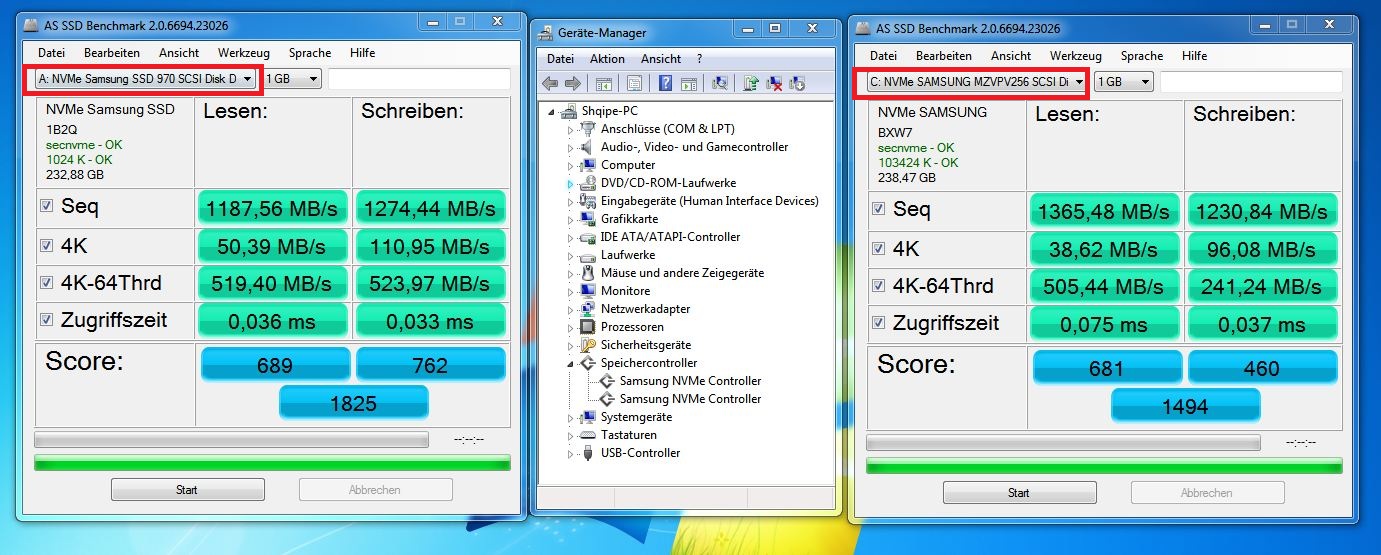
Task: Expand the Monitore tree node
Action: pyautogui.click(x=572, y=291)
